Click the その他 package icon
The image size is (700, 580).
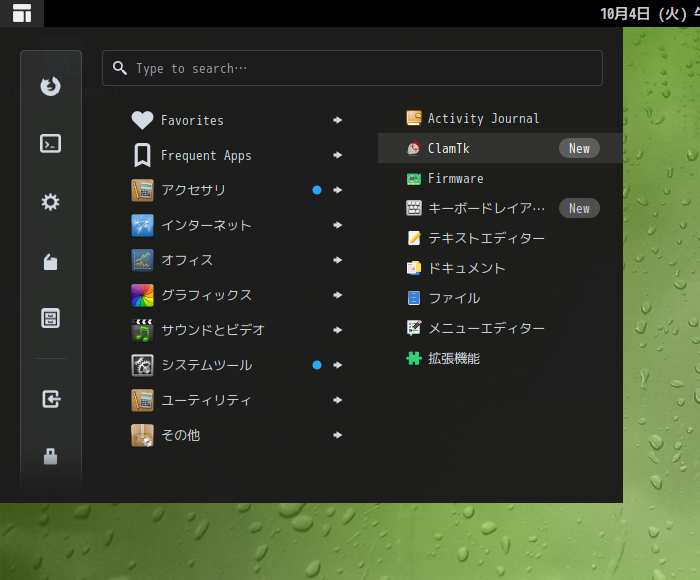coord(142,435)
